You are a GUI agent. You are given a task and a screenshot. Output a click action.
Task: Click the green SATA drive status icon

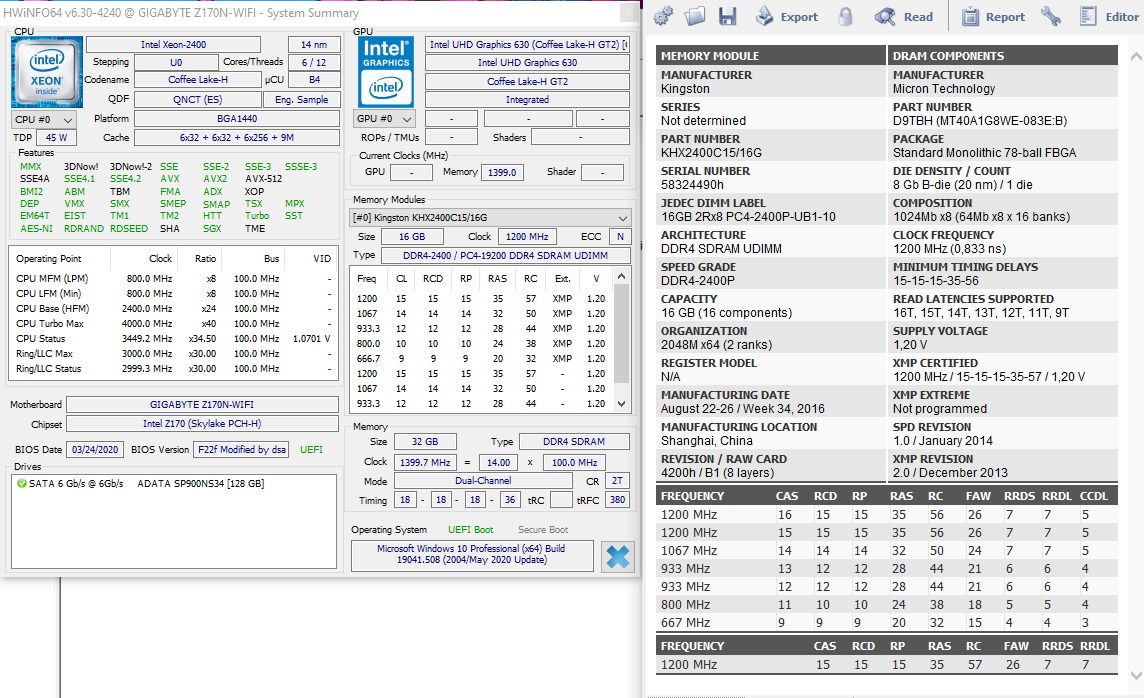pos(21,483)
